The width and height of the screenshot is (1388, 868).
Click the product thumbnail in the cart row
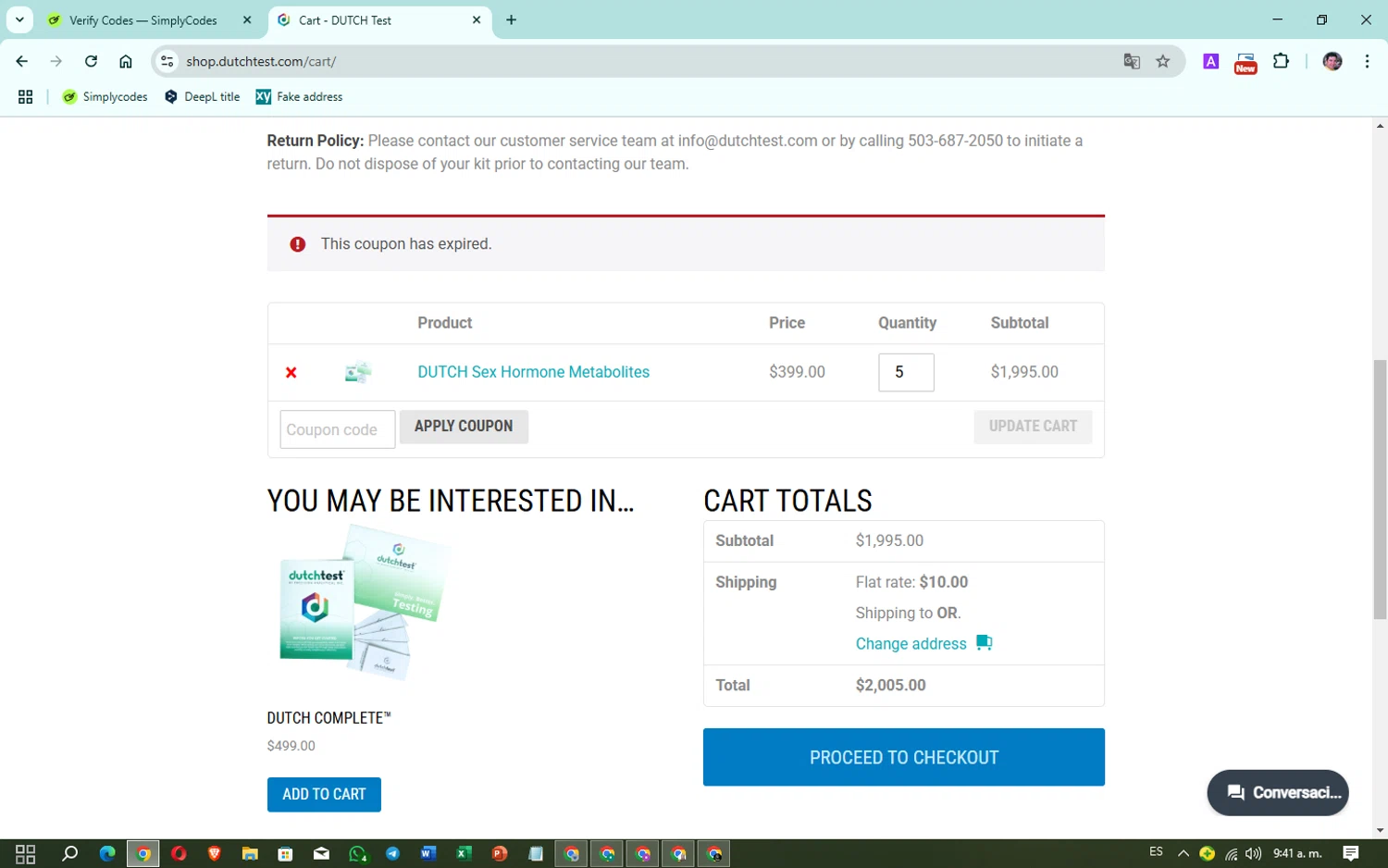358,372
